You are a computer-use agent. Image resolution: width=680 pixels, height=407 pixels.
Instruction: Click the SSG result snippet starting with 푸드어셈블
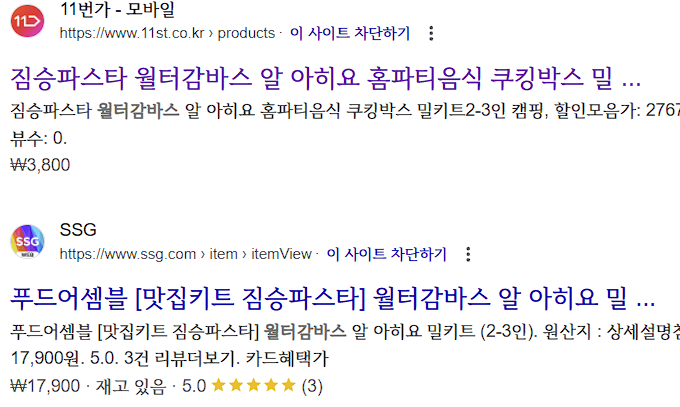pos(340,331)
